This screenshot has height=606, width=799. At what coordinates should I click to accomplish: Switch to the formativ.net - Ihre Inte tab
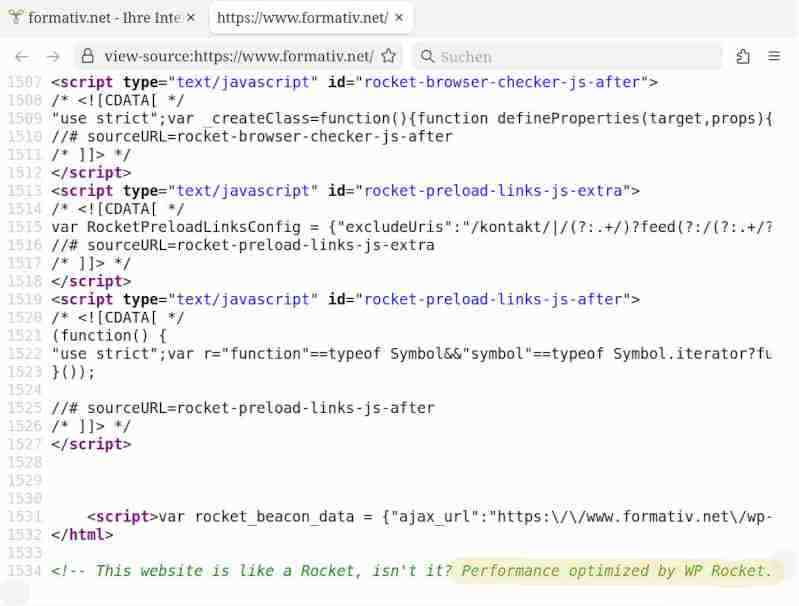pos(103,17)
